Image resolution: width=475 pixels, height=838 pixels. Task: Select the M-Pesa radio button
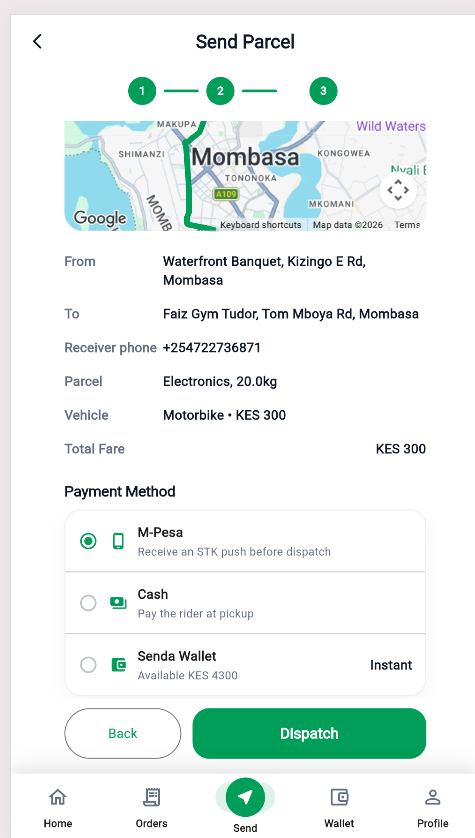88,541
